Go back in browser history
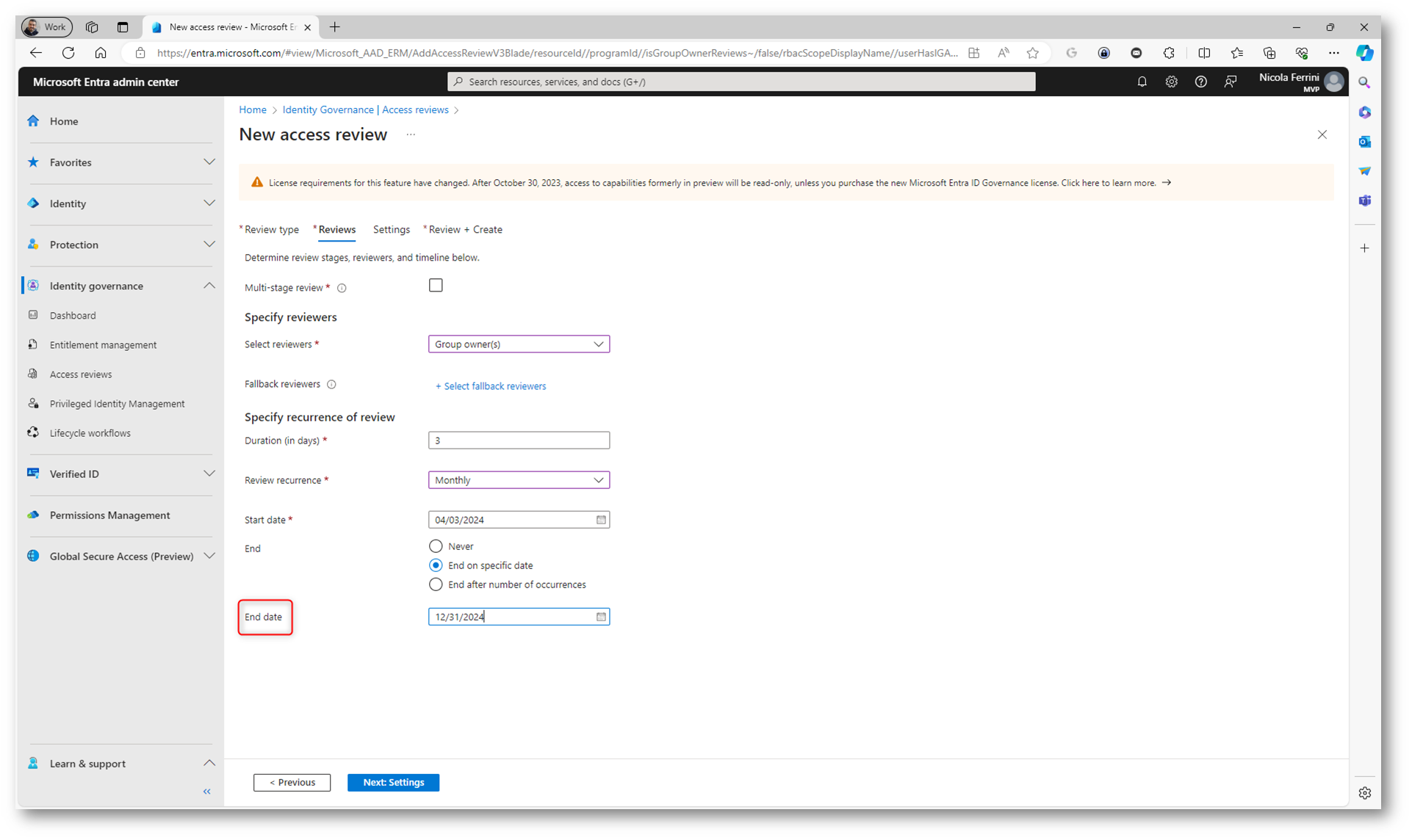The image size is (1412, 840). pyautogui.click(x=36, y=53)
